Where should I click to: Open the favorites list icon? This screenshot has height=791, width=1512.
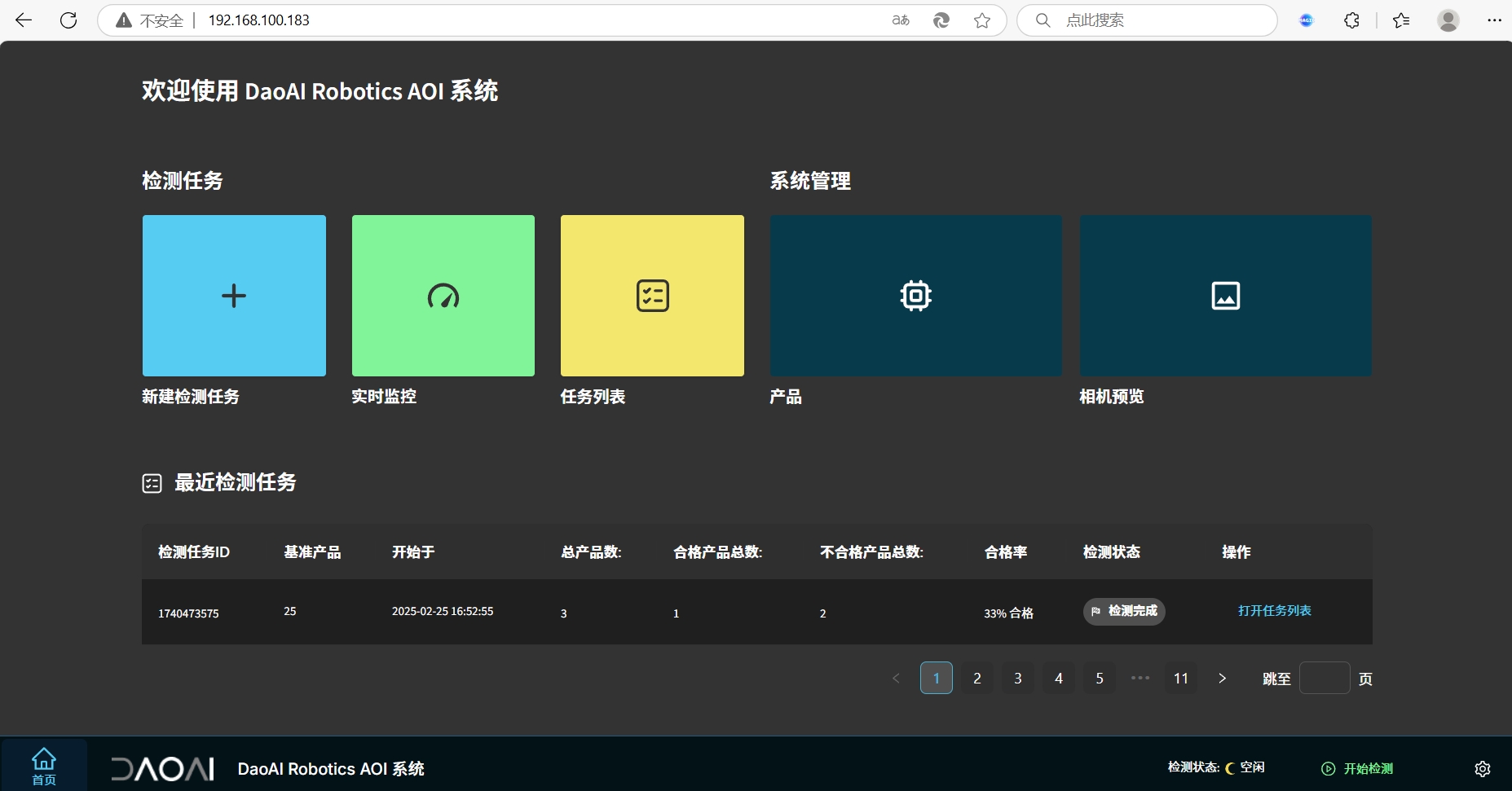1401,20
